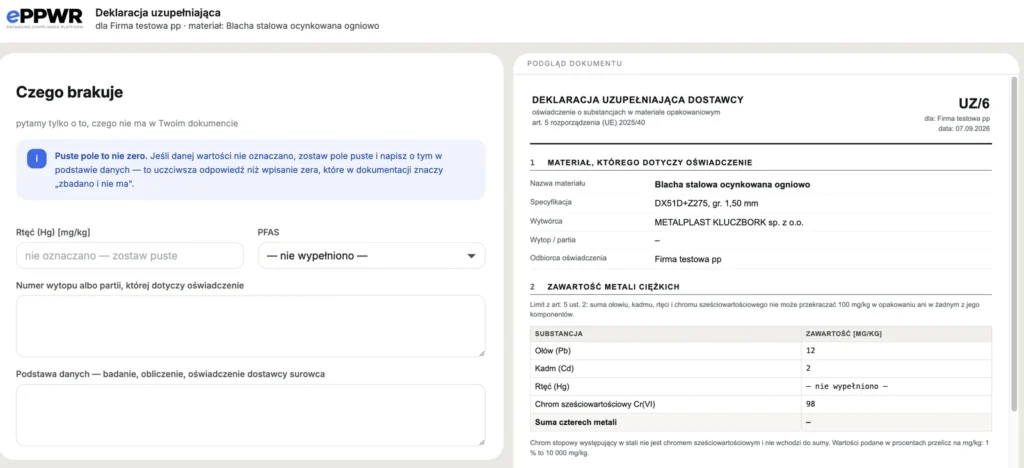Click the 'Ołów (Pb)' table row label
Viewport: 1024px width, 468px height.
click(552, 351)
